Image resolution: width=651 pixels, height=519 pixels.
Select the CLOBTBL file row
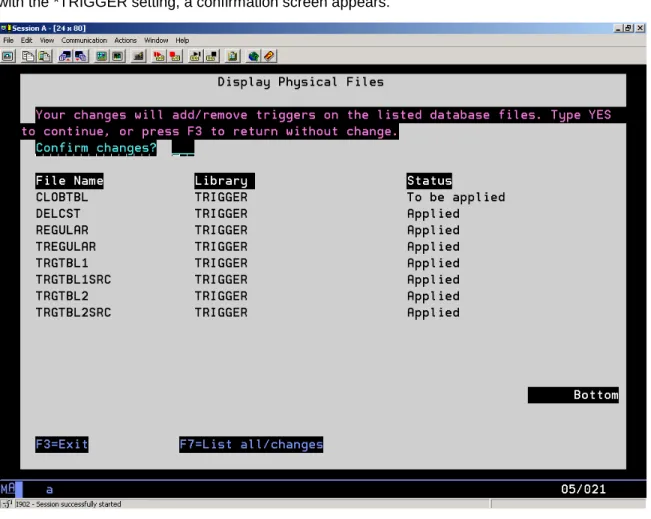[x=271, y=197]
